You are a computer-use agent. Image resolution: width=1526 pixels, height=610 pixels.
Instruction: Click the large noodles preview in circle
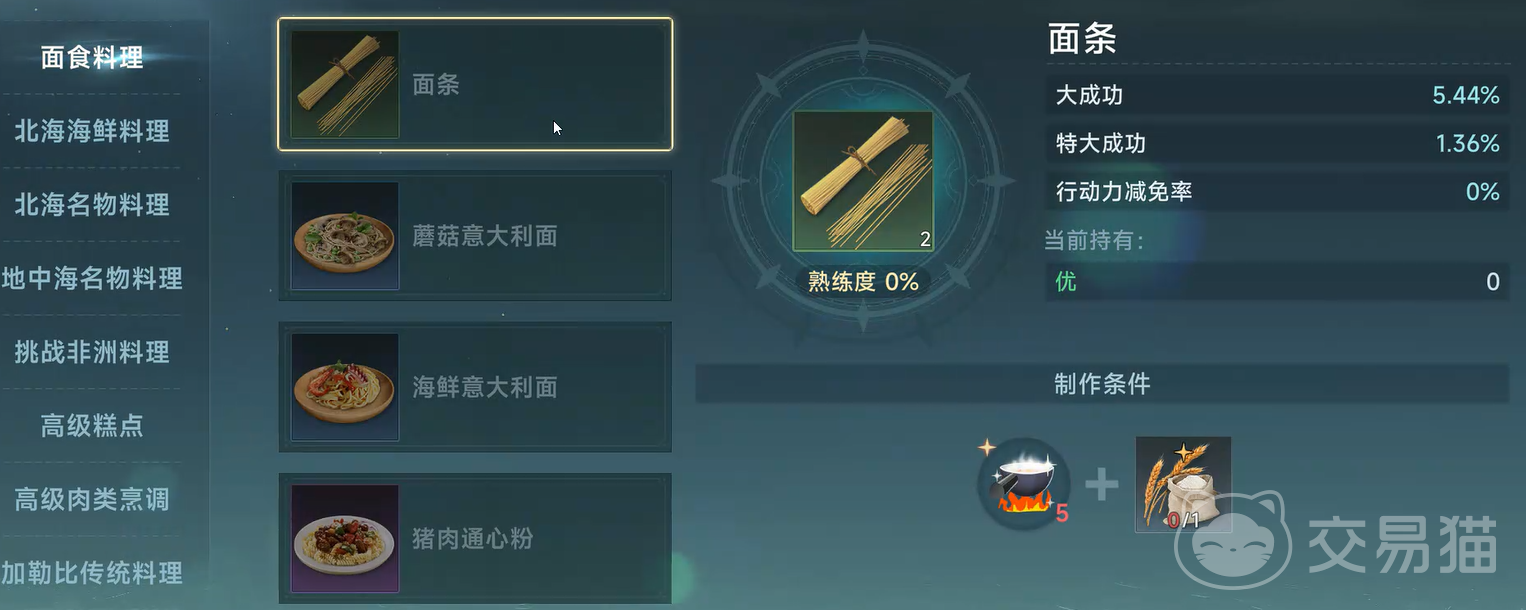click(x=863, y=181)
